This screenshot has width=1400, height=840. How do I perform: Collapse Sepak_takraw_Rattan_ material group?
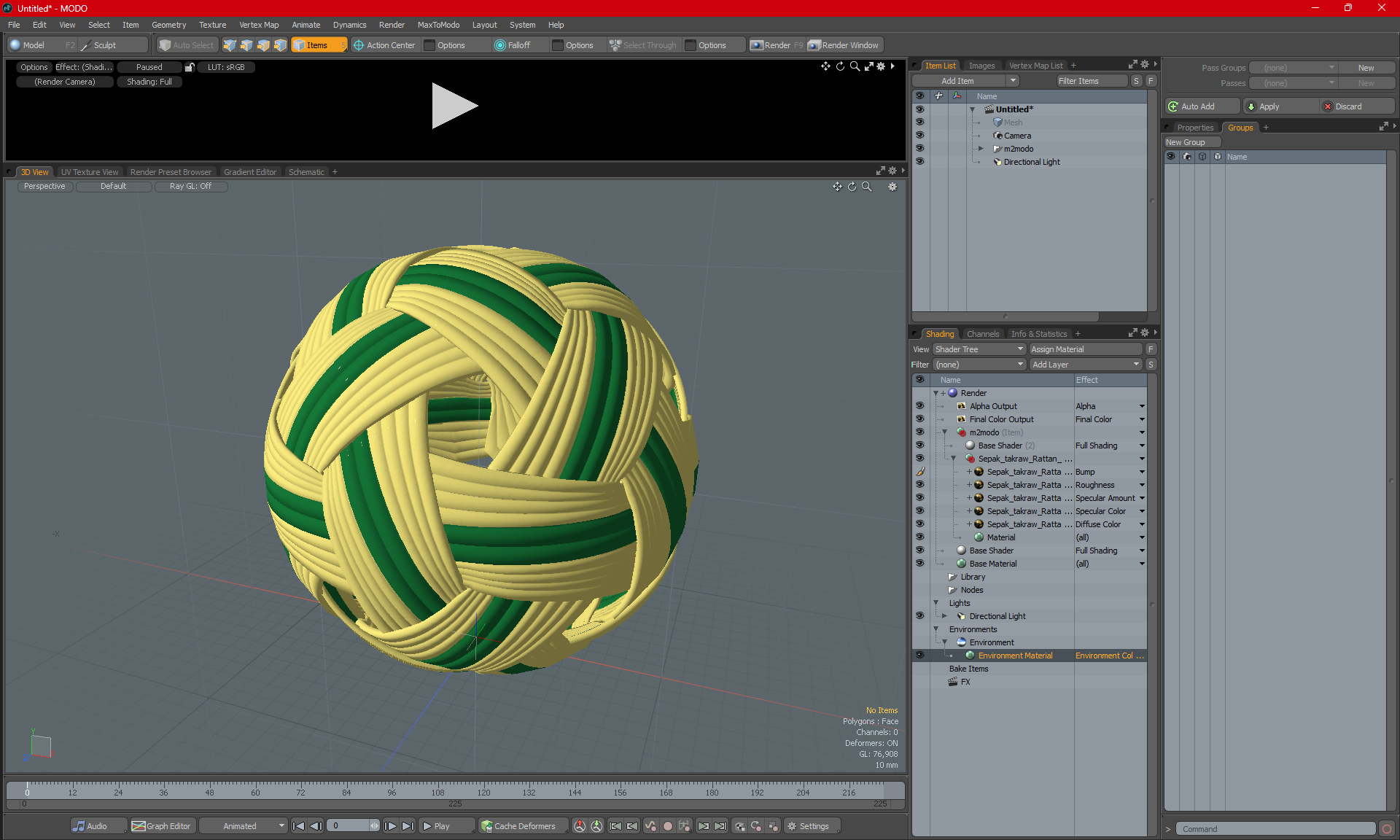tap(953, 459)
